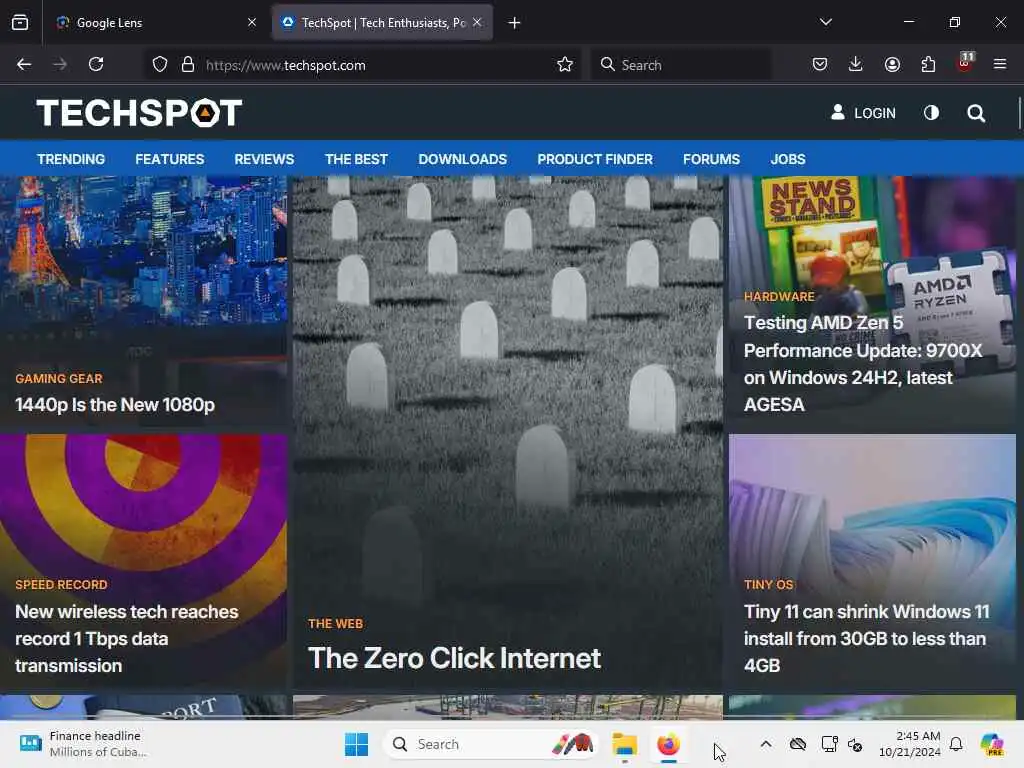Open clock and date 2:45 AM
This screenshot has width=1024, height=768.
pyautogui.click(x=910, y=744)
